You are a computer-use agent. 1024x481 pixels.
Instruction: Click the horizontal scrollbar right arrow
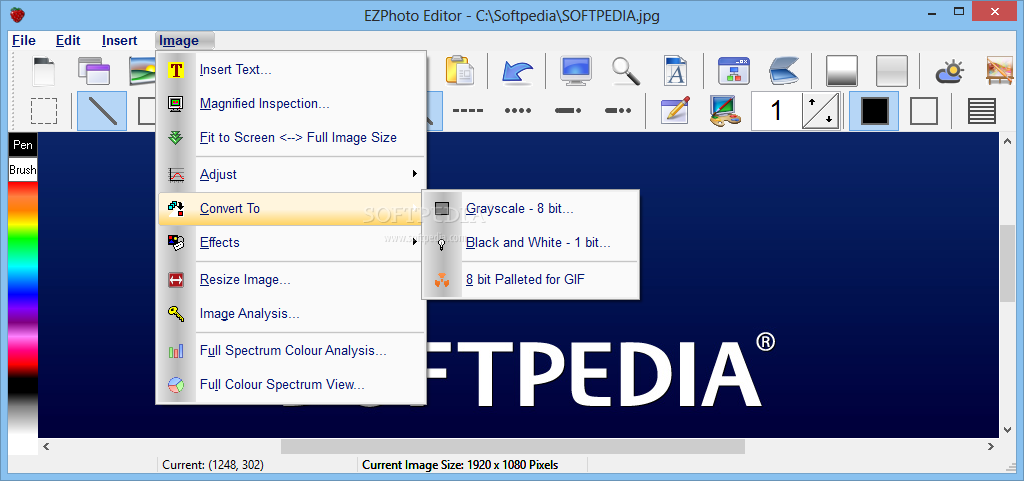point(991,446)
